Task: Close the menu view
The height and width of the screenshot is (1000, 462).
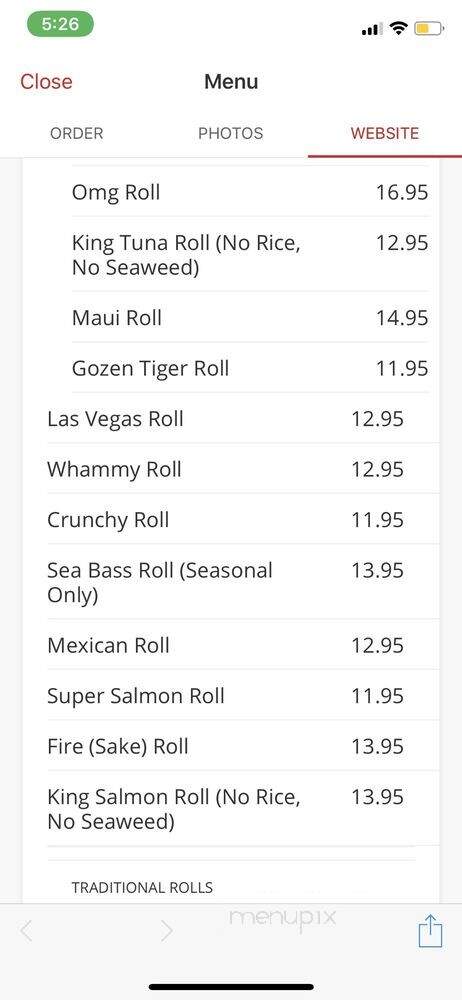Action: (x=46, y=82)
